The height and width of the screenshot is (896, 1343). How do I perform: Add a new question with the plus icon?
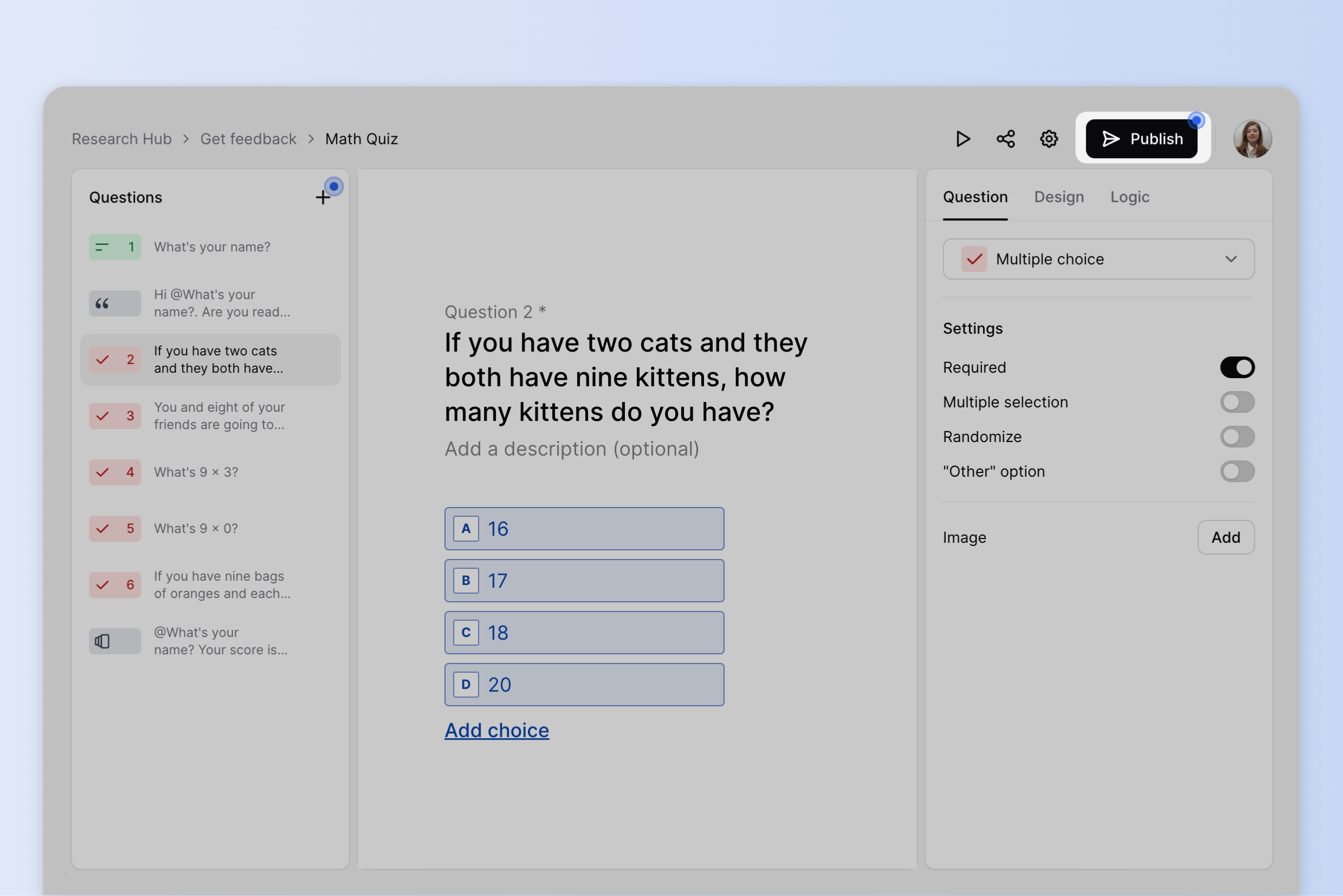(324, 196)
